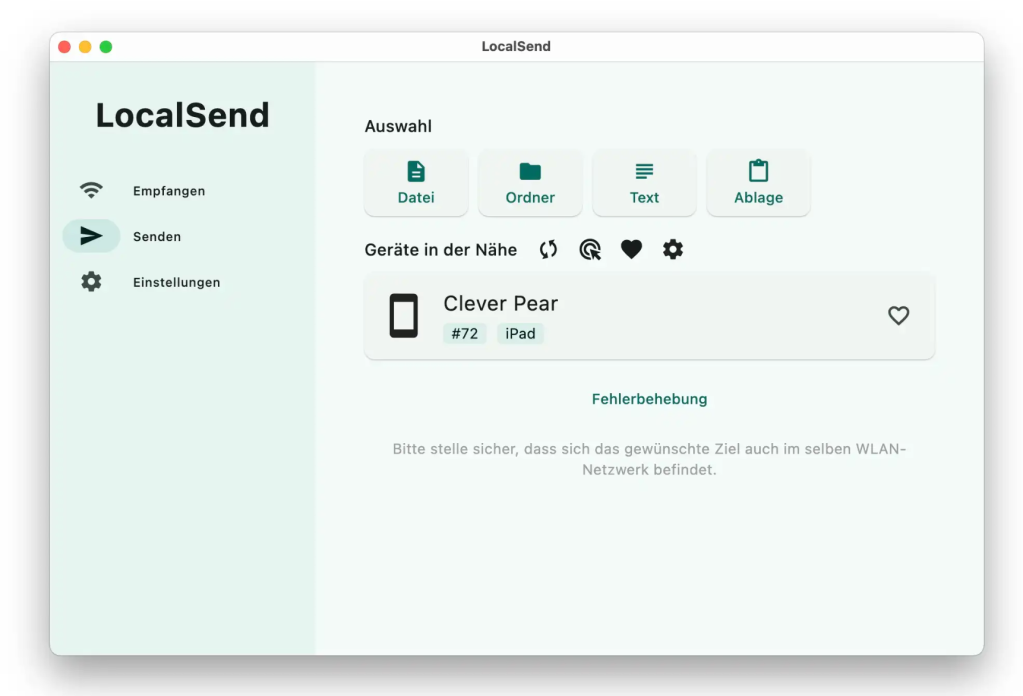Click the paper plane Senden icon
The image size is (1023, 696).
click(91, 236)
